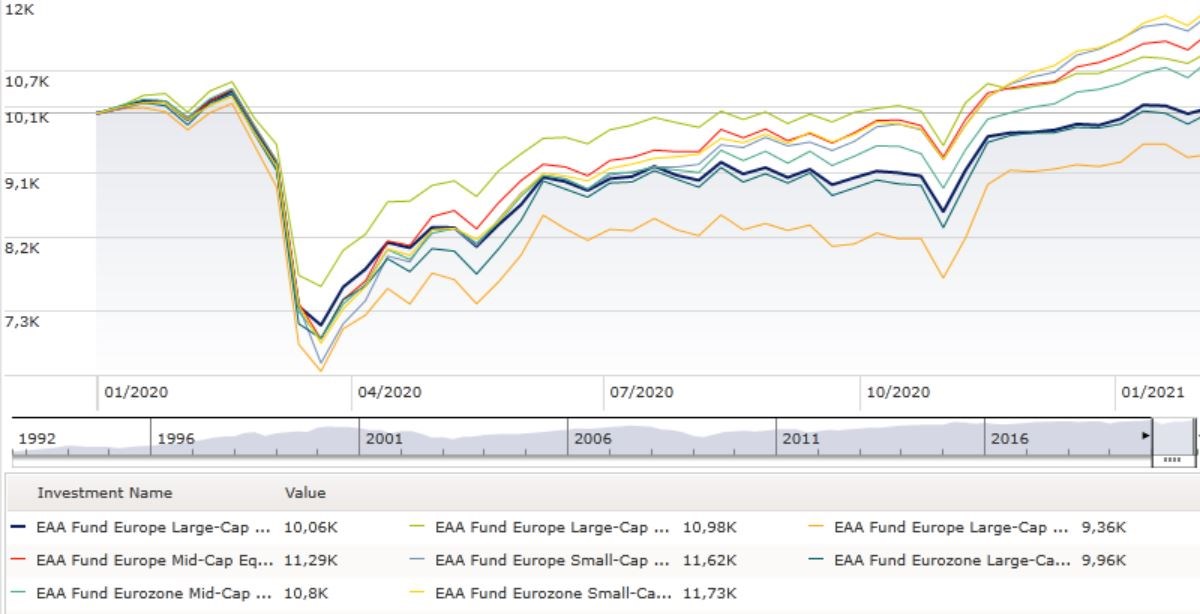Select the EAA Fund Eurozone Small-Cap legend entry
This screenshot has height=614, width=1200.
[x=553, y=593]
